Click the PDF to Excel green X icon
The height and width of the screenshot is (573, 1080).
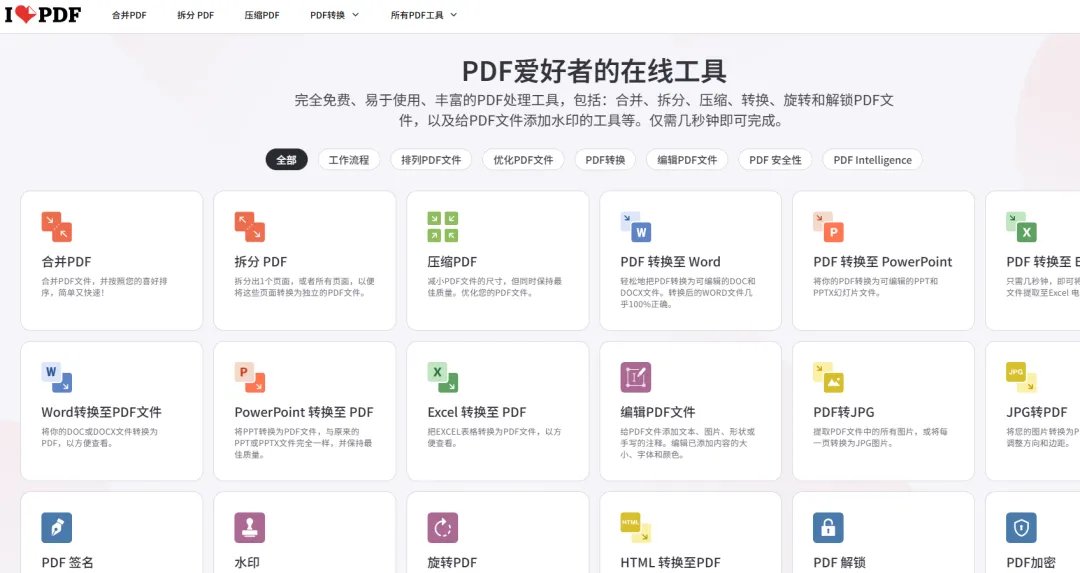[x=1021, y=227]
